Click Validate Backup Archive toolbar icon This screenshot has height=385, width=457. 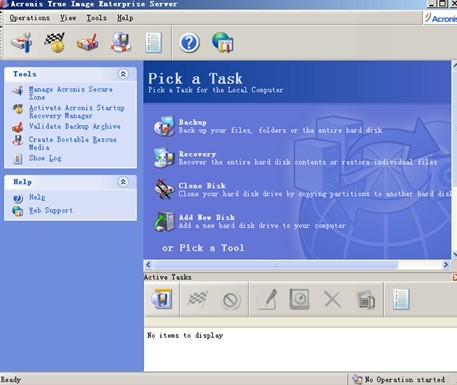coord(88,42)
